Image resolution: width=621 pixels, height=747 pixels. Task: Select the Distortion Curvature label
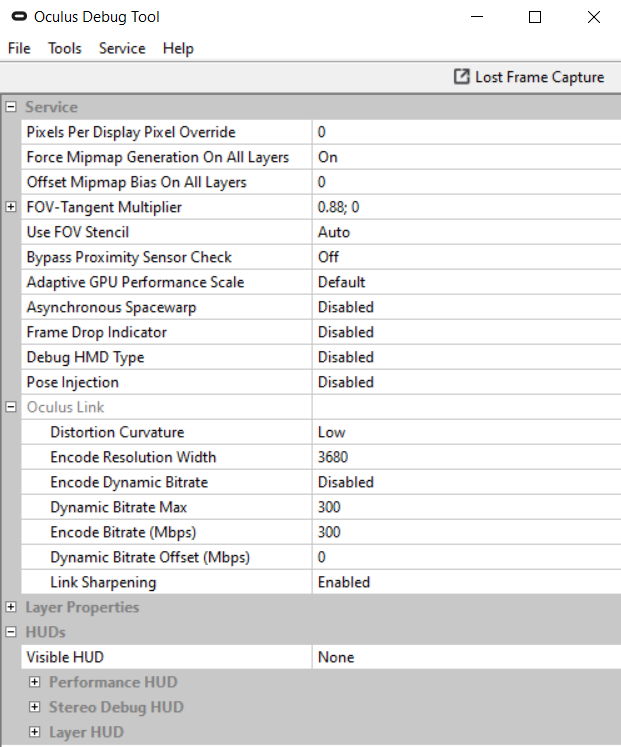tap(117, 432)
